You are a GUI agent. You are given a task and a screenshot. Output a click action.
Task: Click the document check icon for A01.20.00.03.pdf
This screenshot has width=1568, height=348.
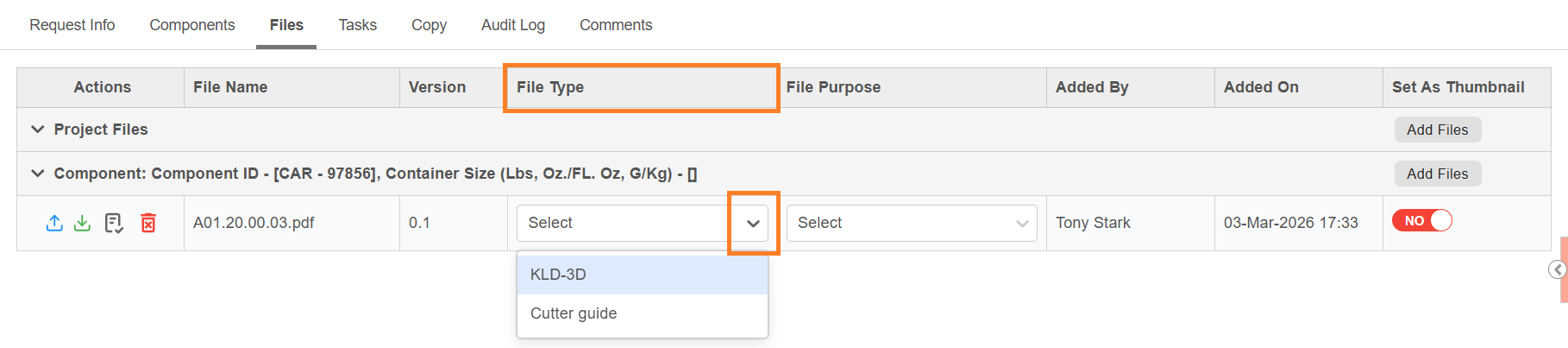(114, 223)
